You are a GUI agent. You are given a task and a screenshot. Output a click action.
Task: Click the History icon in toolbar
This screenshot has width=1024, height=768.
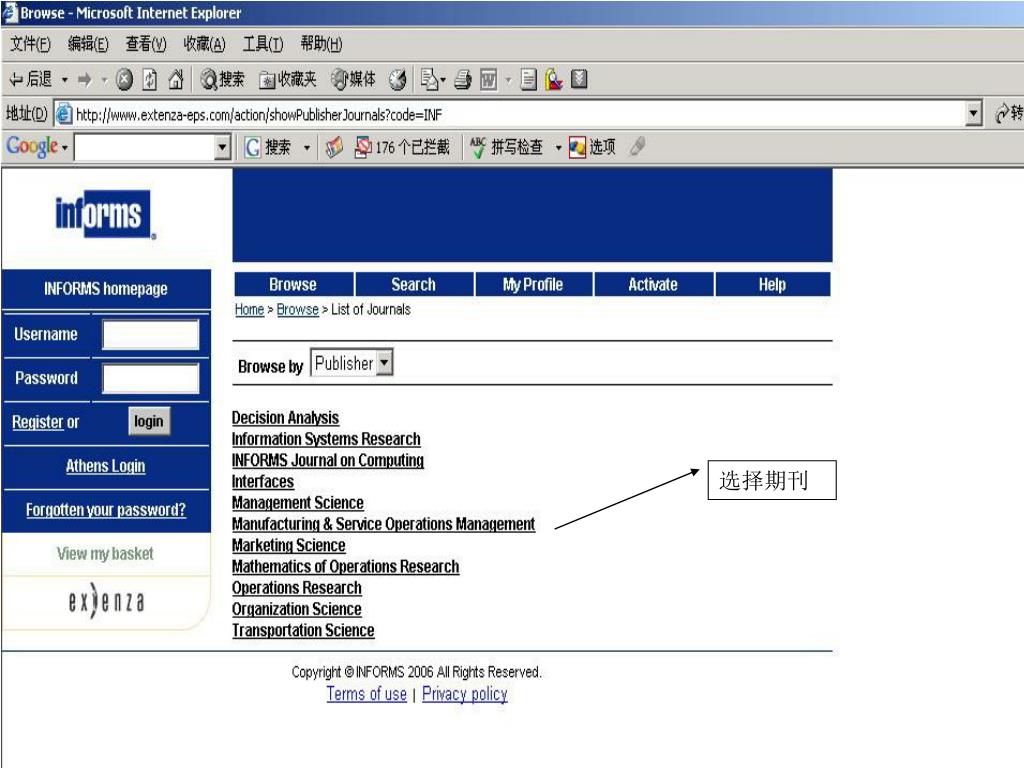pyautogui.click(x=397, y=80)
